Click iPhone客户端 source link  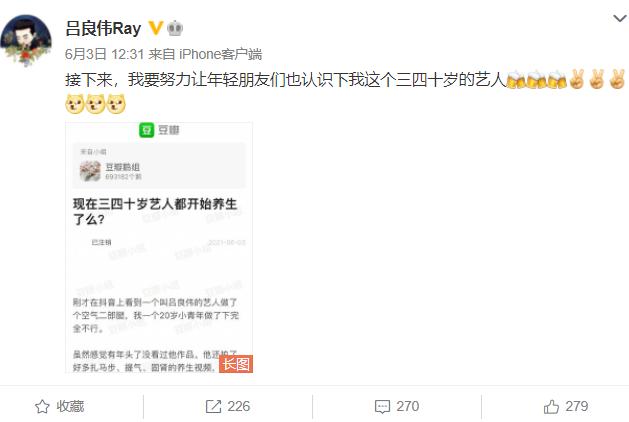tap(221, 54)
